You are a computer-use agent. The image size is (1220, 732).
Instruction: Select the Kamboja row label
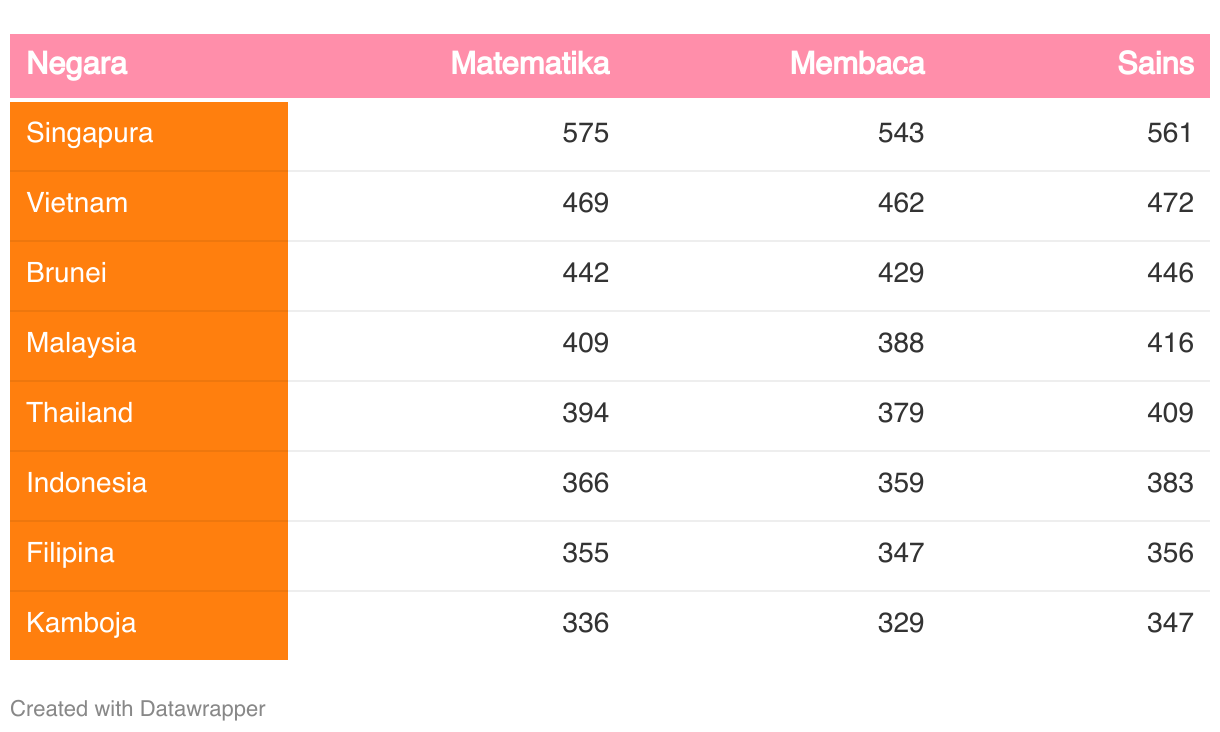pos(81,623)
